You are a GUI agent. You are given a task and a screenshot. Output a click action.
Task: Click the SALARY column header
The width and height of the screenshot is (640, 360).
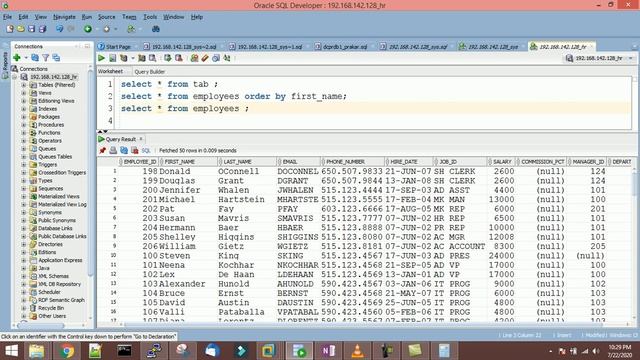tap(502, 162)
